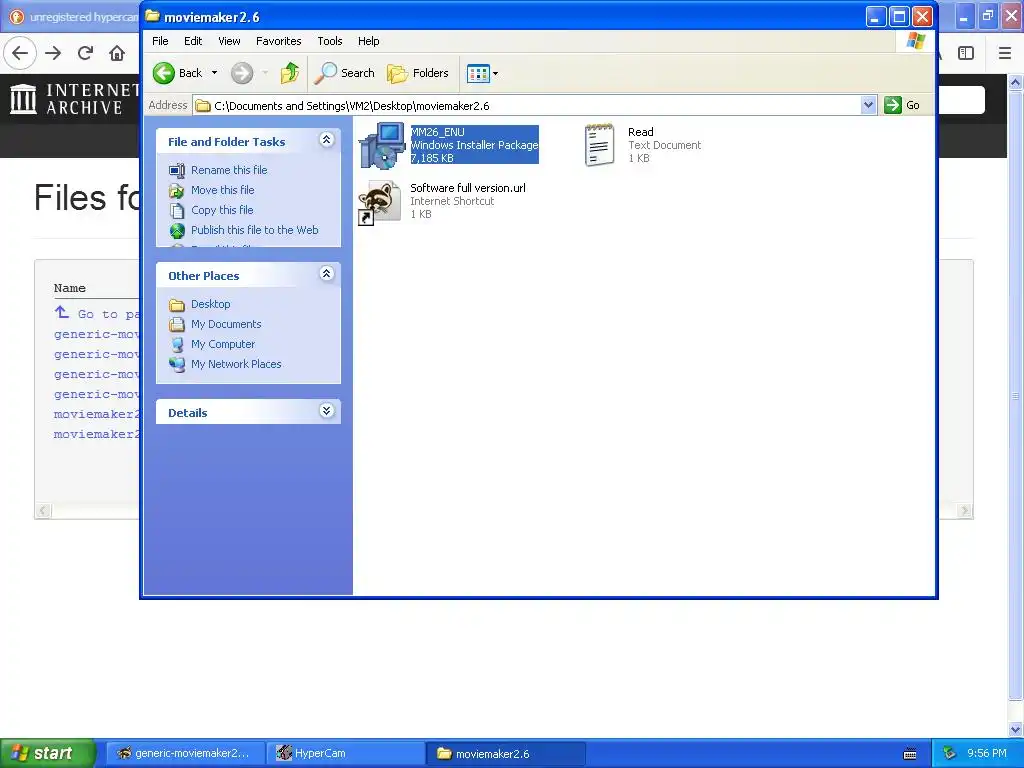Click the Software full version.url name

point(468,188)
